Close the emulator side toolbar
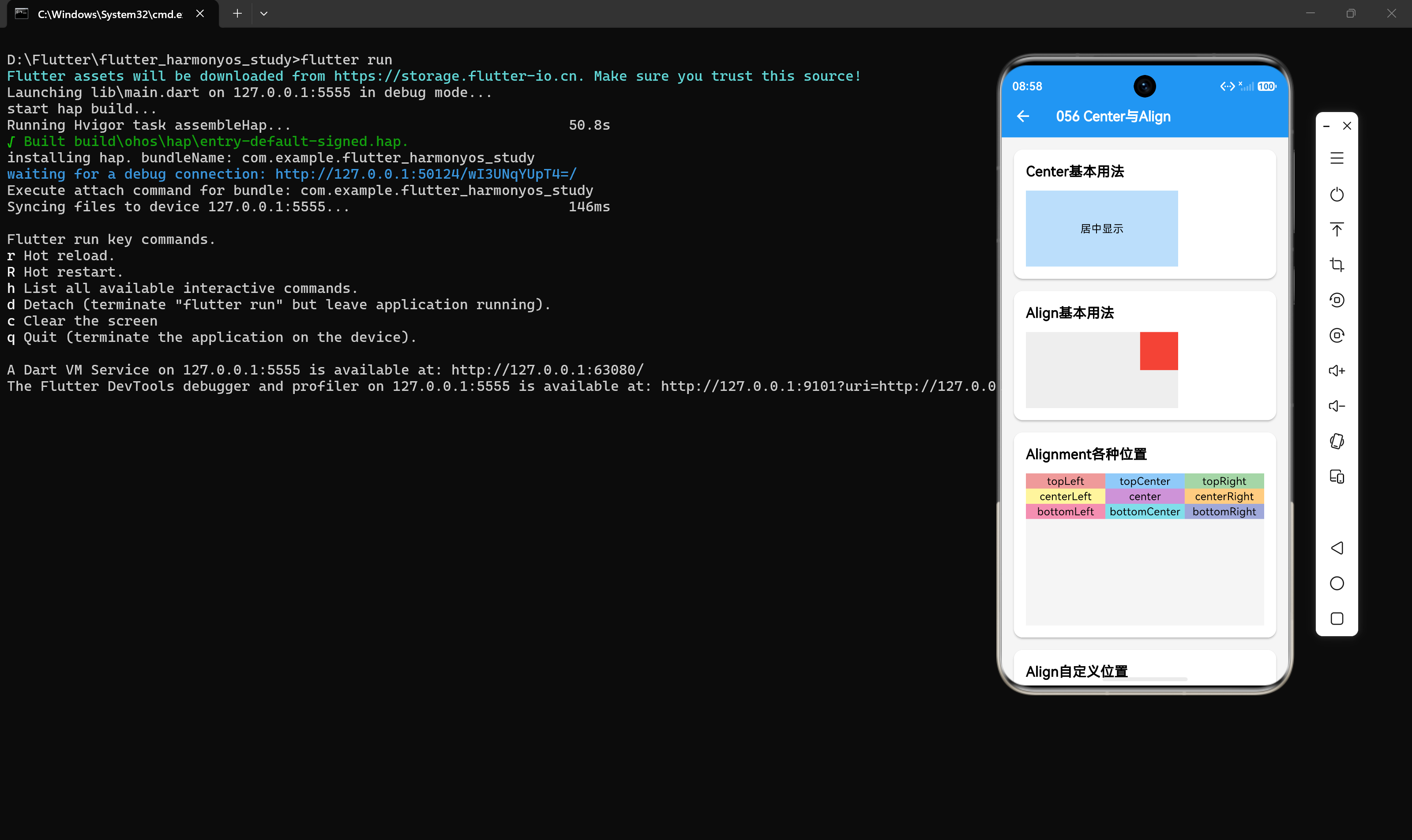 pos(1347,126)
